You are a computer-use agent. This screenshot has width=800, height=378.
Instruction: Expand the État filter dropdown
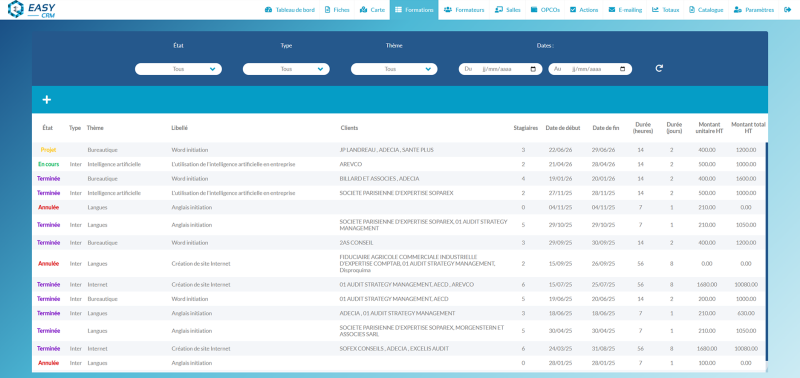tap(178, 69)
